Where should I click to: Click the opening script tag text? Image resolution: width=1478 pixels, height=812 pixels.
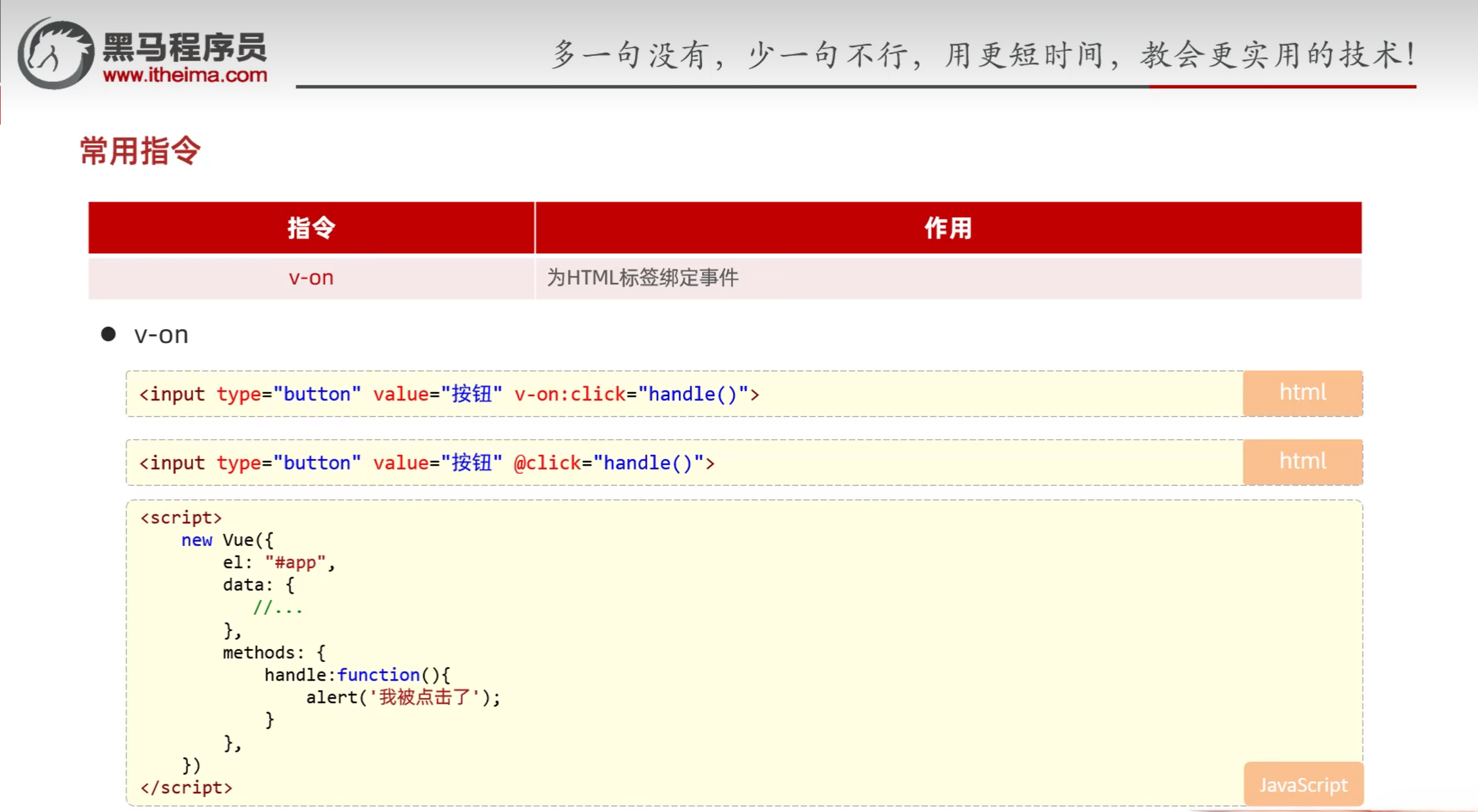[x=181, y=518]
